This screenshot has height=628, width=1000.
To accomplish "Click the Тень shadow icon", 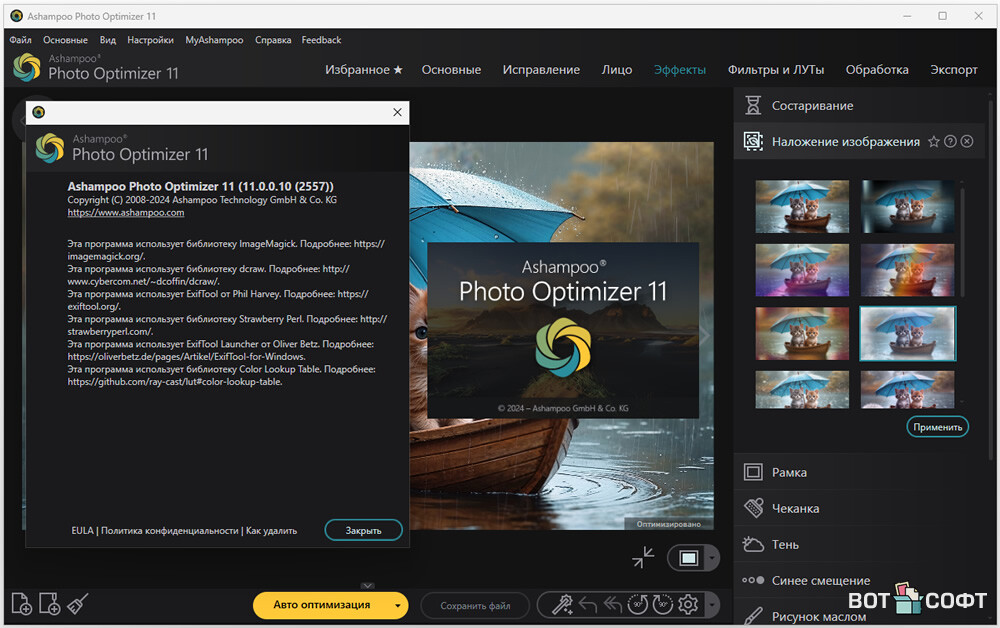I will (753, 544).
